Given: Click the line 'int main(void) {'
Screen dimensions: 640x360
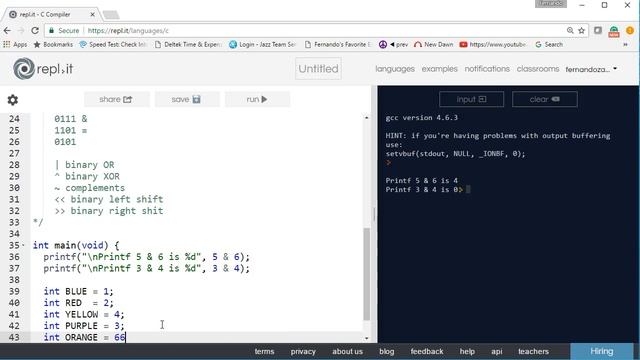Looking at the screenshot, I should (76, 245).
